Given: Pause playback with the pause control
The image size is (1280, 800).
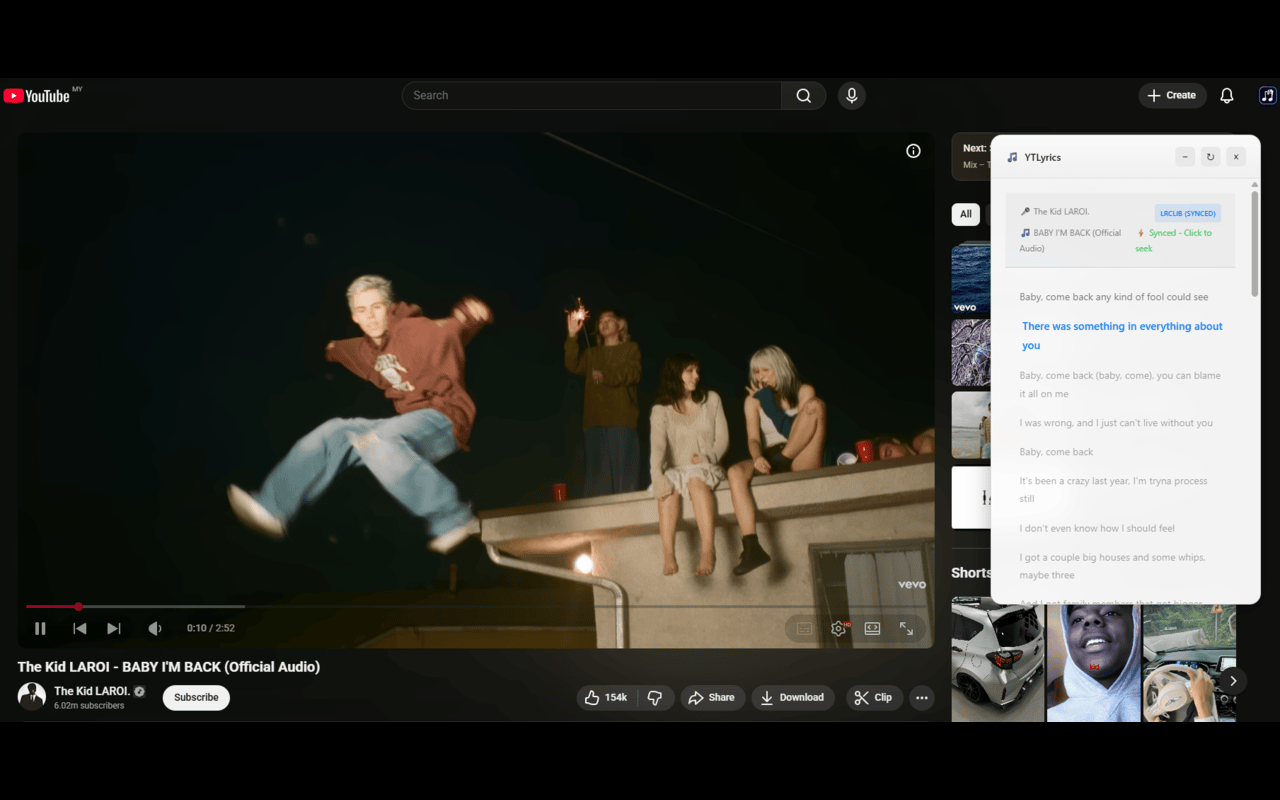Looking at the screenshot, I should [40, 628].
